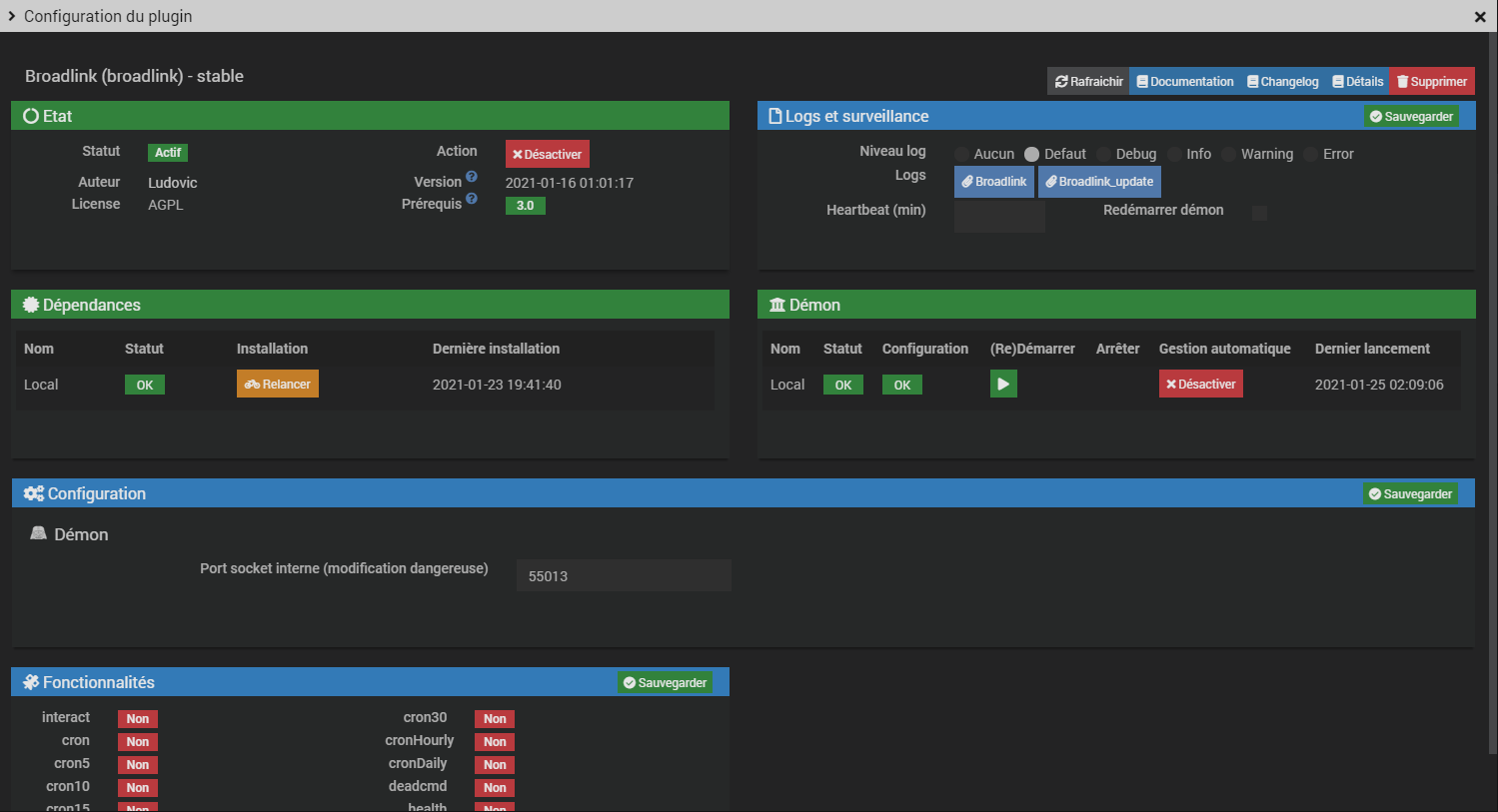Click the Etat panel header icon

coord(31,117)
